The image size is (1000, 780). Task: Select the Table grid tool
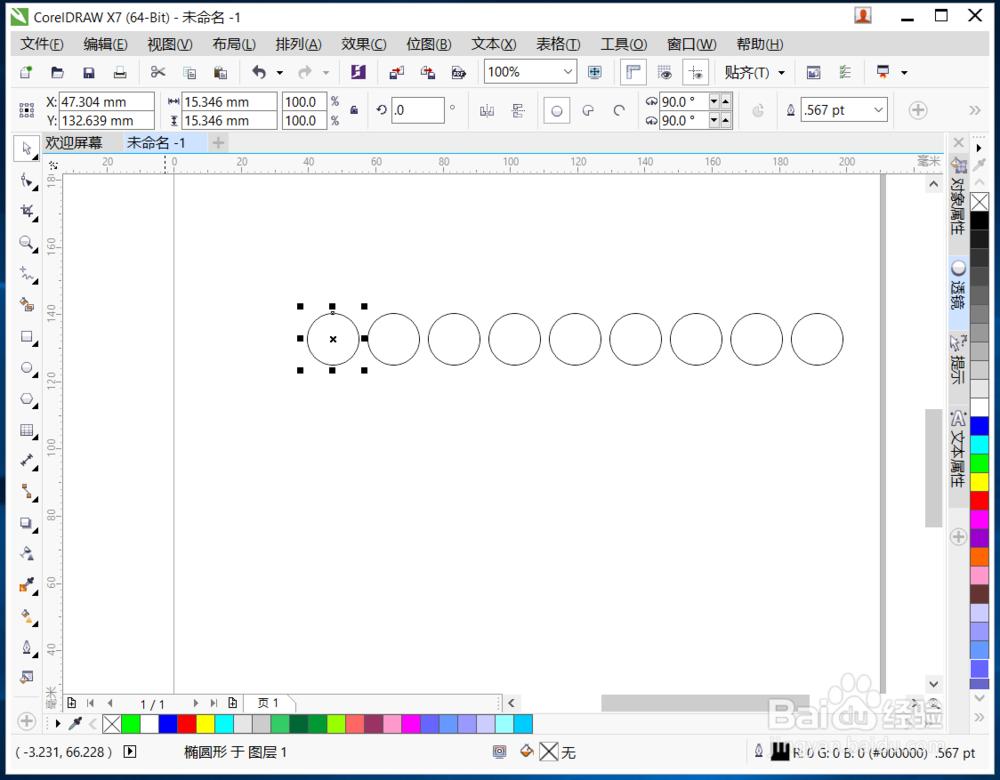26,430
